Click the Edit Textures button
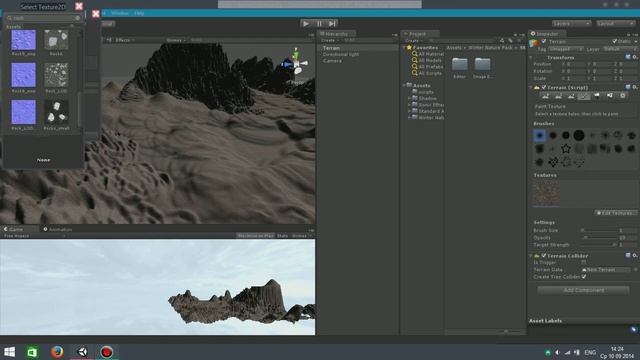Screen dimensions: 640x360 616,213
